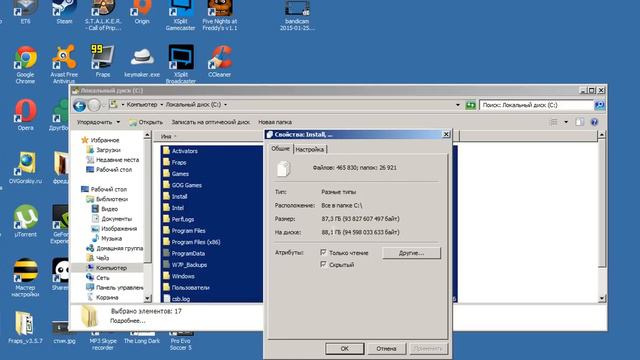Go back with Explorer's back arrow
Image resolution: width=640 pixels, height=360 pixels.
coord(80,105)
